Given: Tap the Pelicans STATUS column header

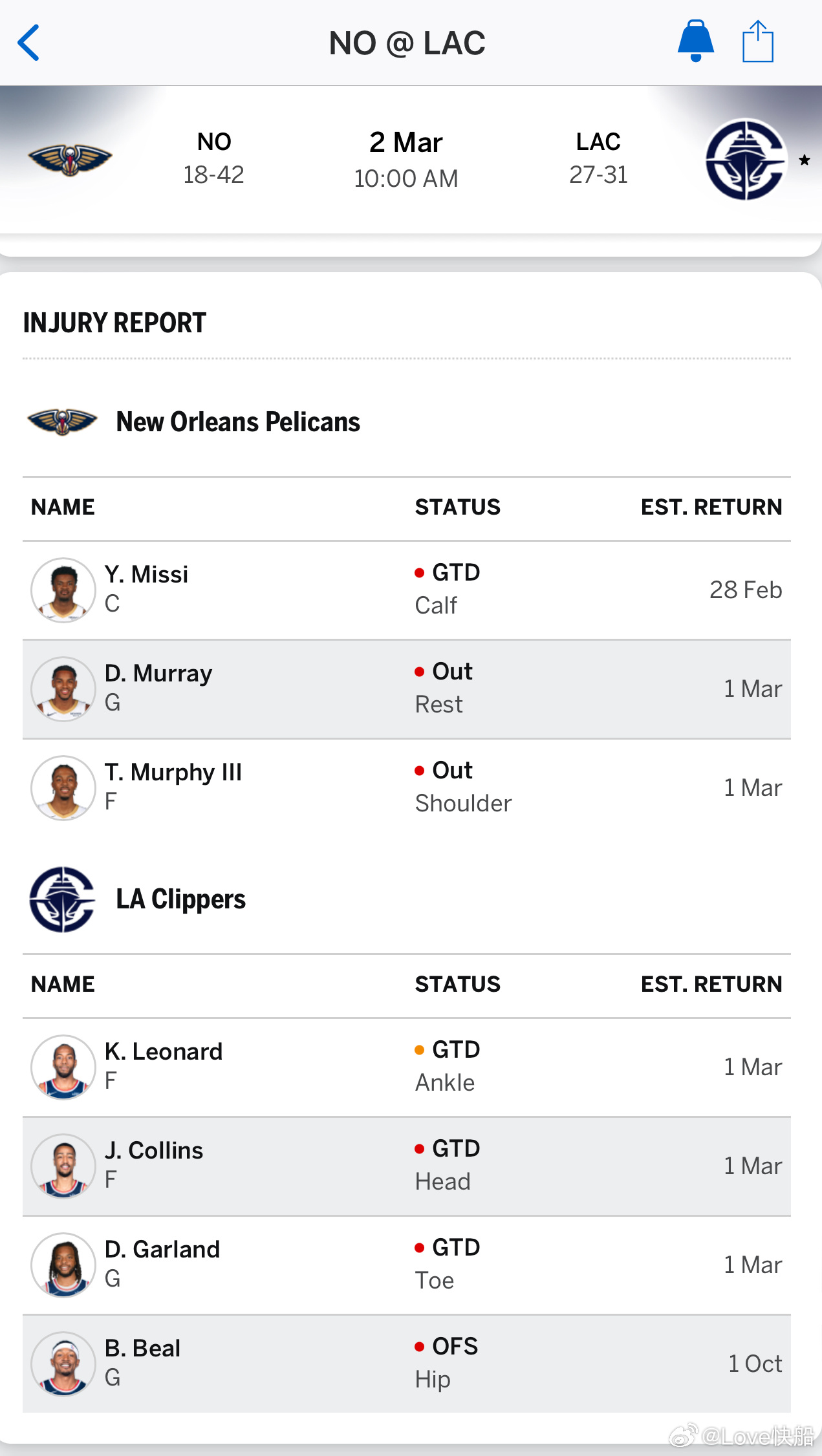Looking at the screenshot, I should coord(458,508).
